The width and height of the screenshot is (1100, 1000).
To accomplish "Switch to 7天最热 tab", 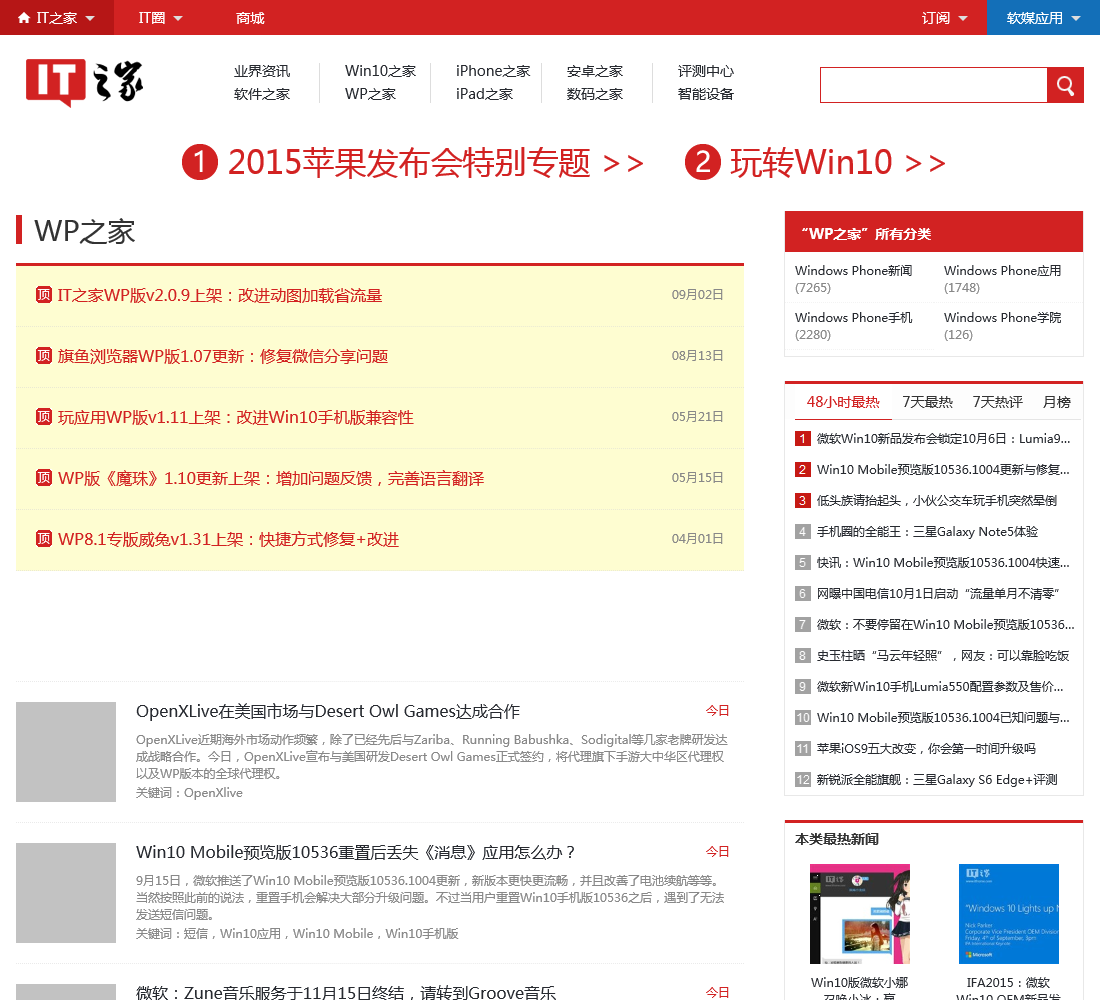I will (x=927, y=402).
